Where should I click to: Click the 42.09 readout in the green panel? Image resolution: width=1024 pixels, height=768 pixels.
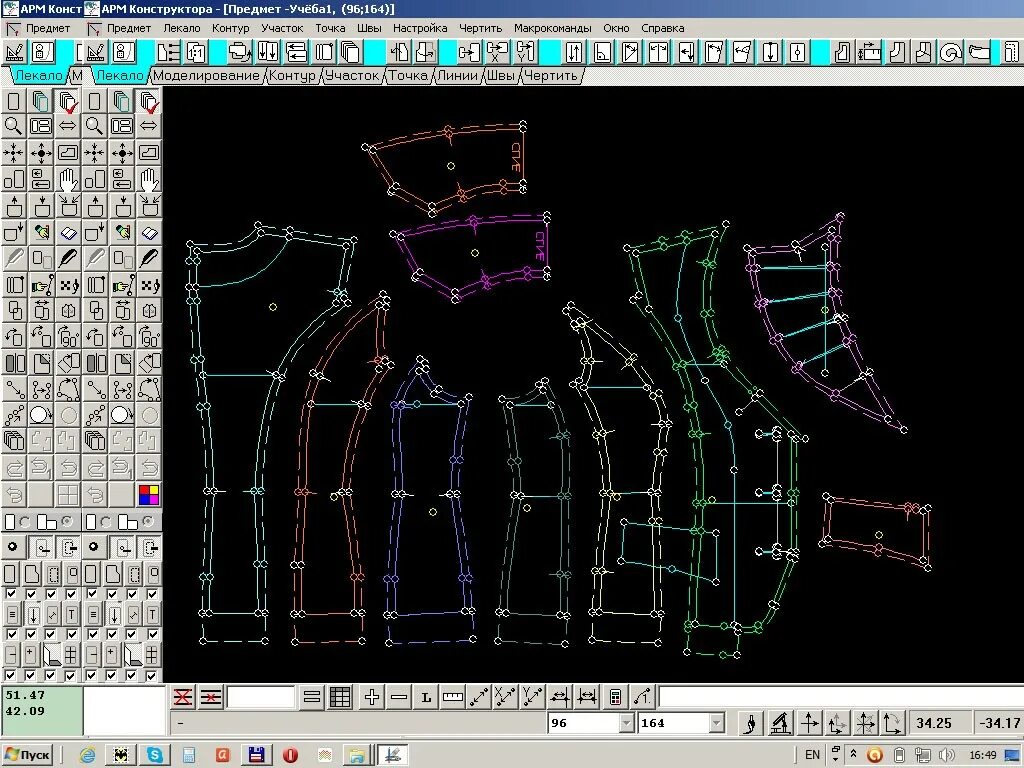click(x=25, y=711)
